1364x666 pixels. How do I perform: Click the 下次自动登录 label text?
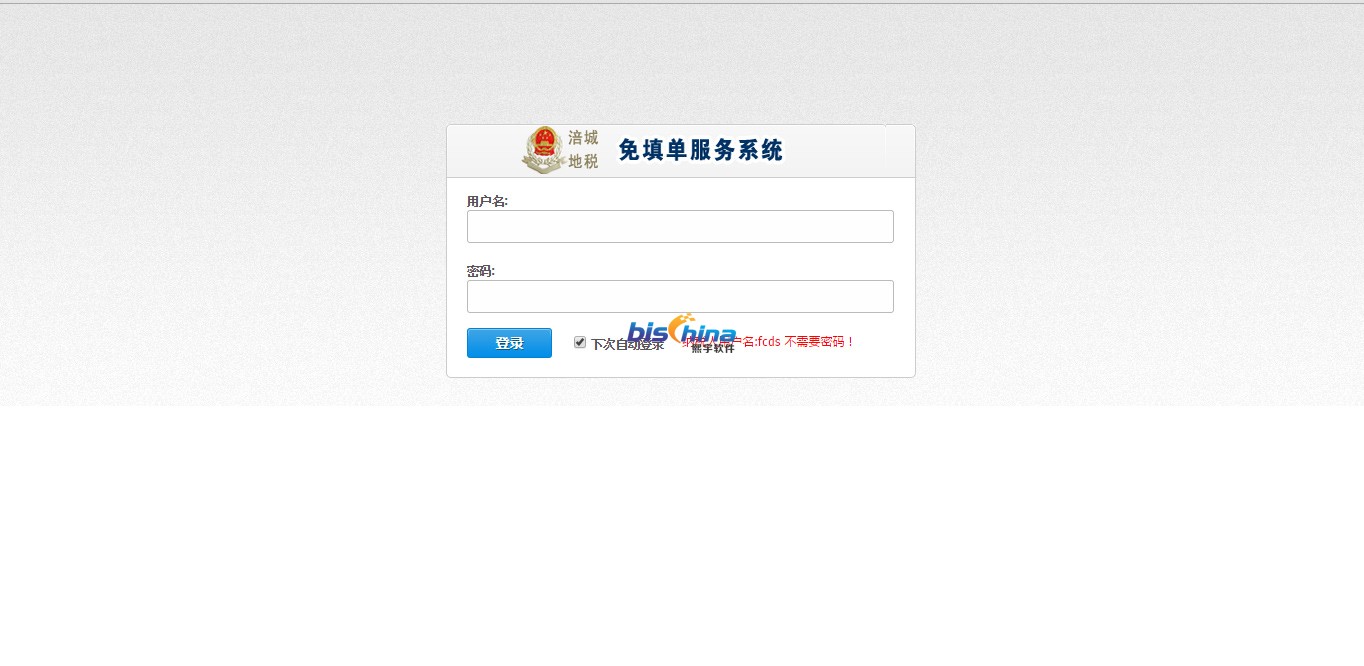[627, 344]
